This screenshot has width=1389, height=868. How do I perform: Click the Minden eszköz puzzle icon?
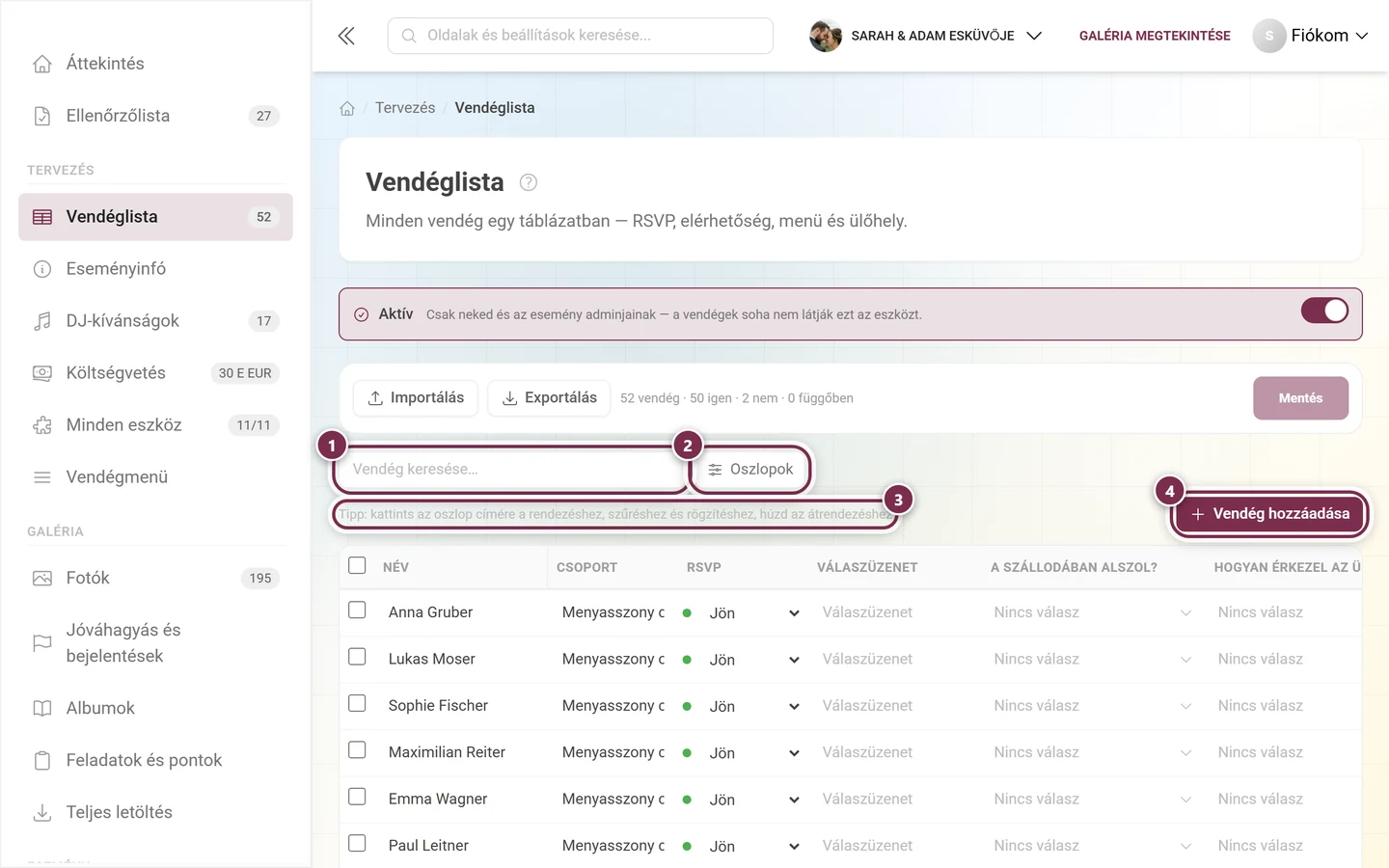42,425
